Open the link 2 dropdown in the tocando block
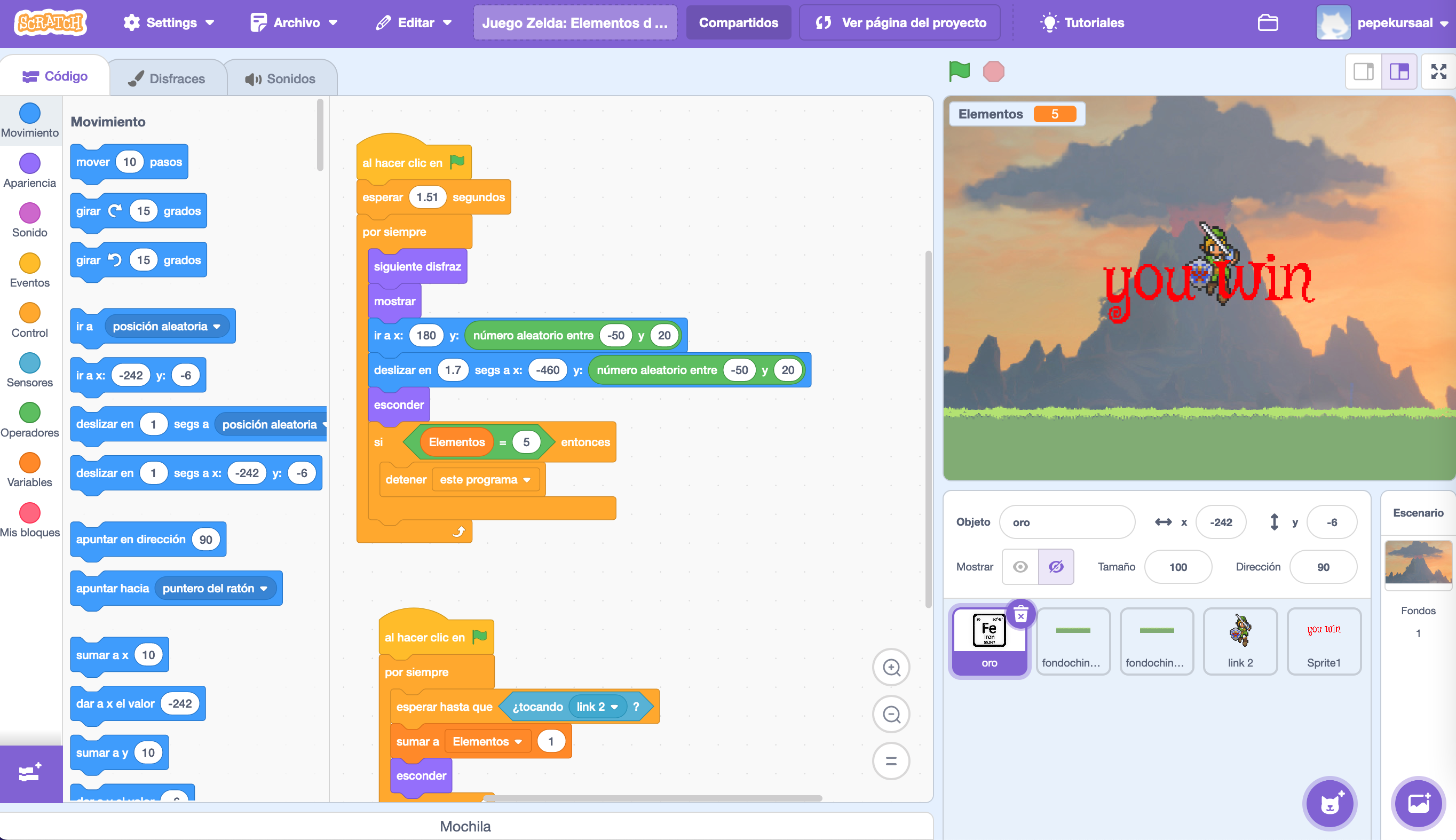Image resolution: width=1456 pixels, height=840 pixels. 597,706
